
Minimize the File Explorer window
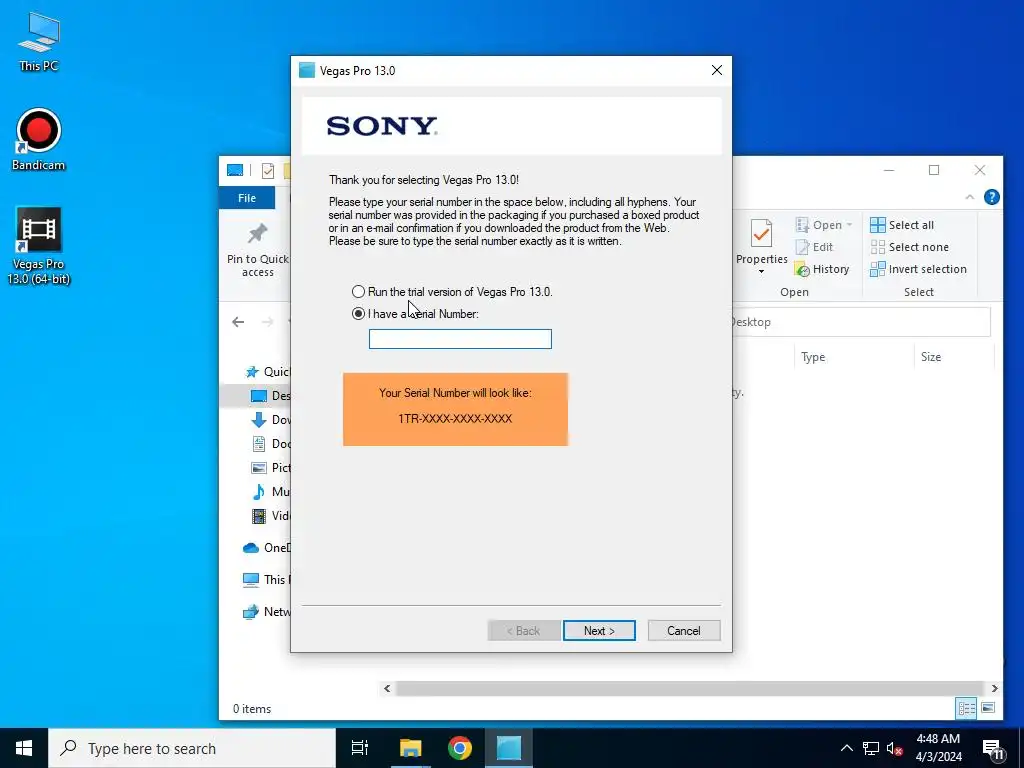(889, 170)
